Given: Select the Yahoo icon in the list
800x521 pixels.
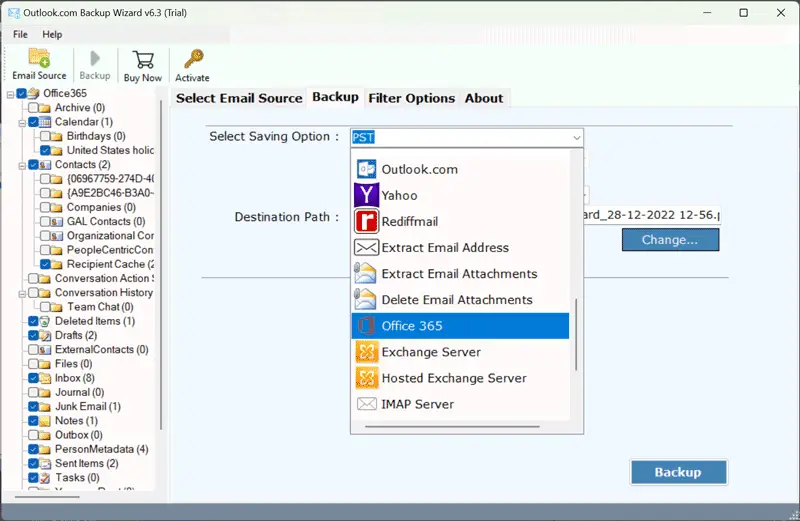Looking at the screenshot, I should [366, 195].
